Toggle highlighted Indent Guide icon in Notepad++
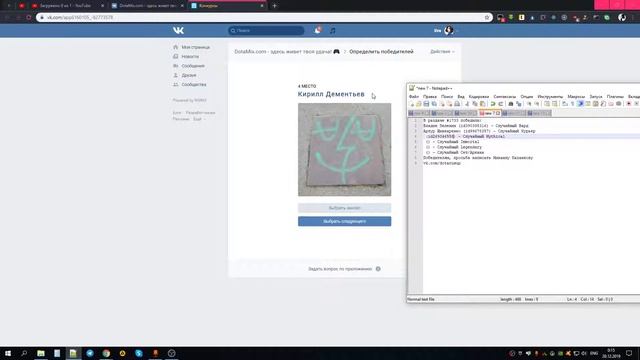This screenshot has height=360, width=640. click(580, 104)
